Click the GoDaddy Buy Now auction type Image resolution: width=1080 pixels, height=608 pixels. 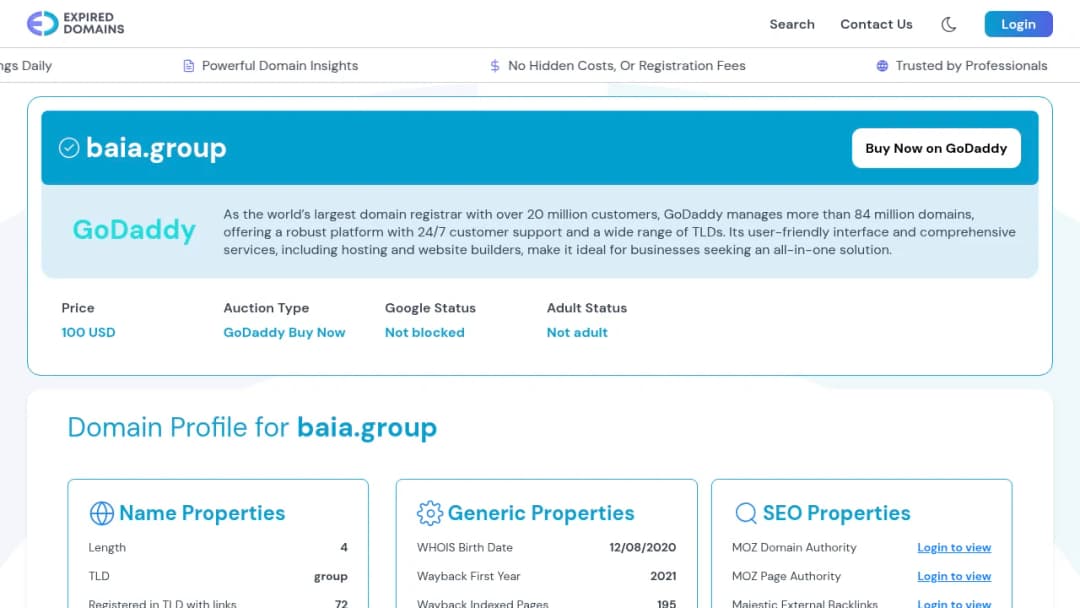pyautogui.click(x=284, y=333)
